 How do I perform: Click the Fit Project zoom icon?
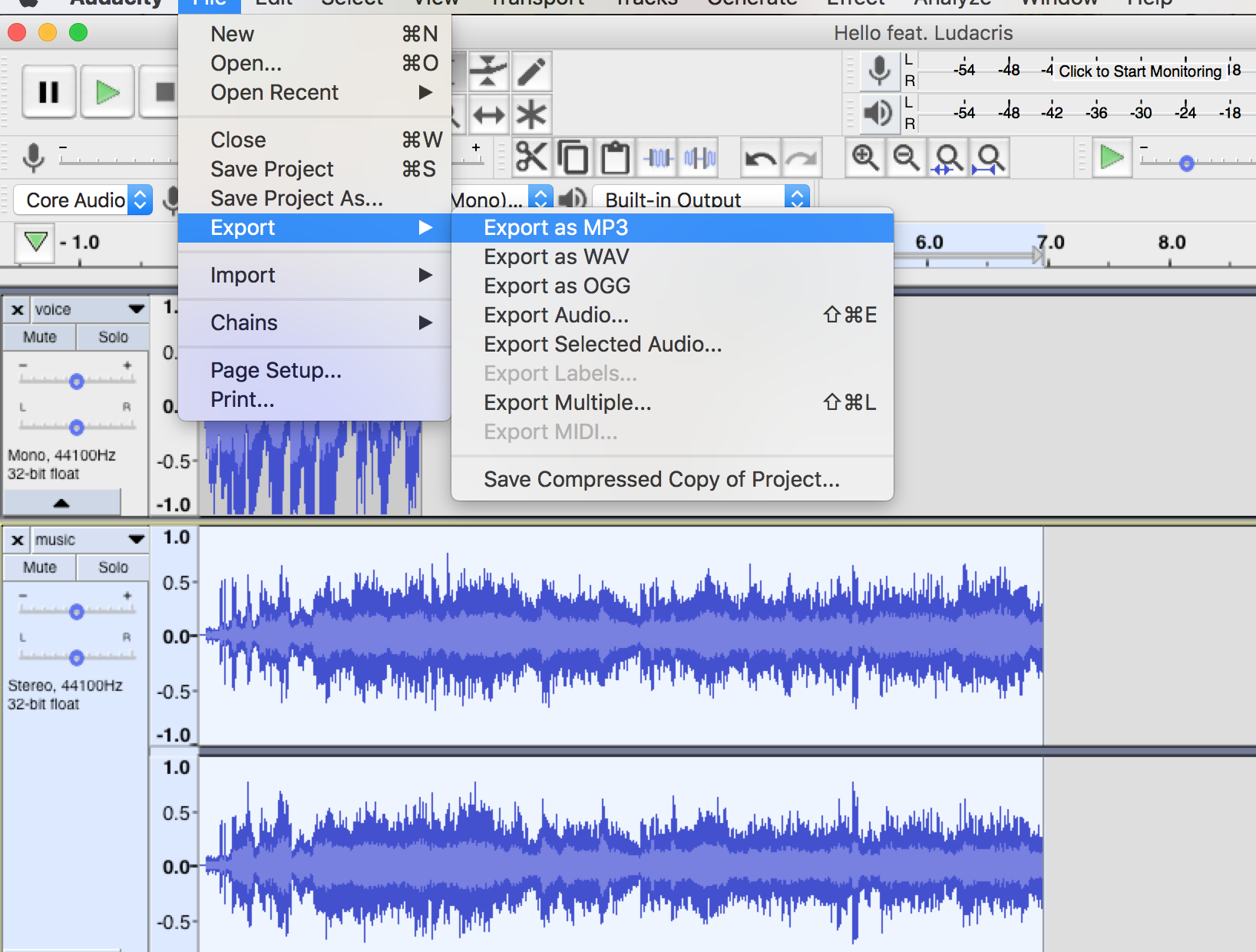[990, 158]
